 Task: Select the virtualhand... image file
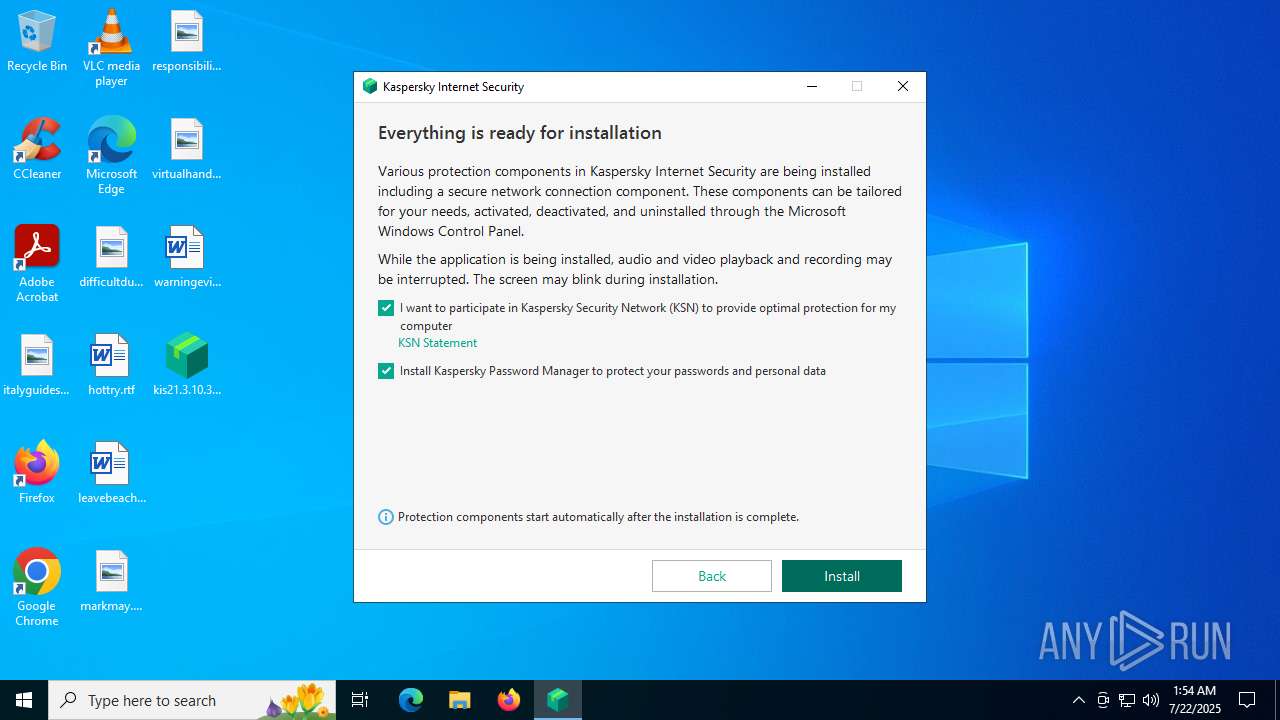[187, 150]
